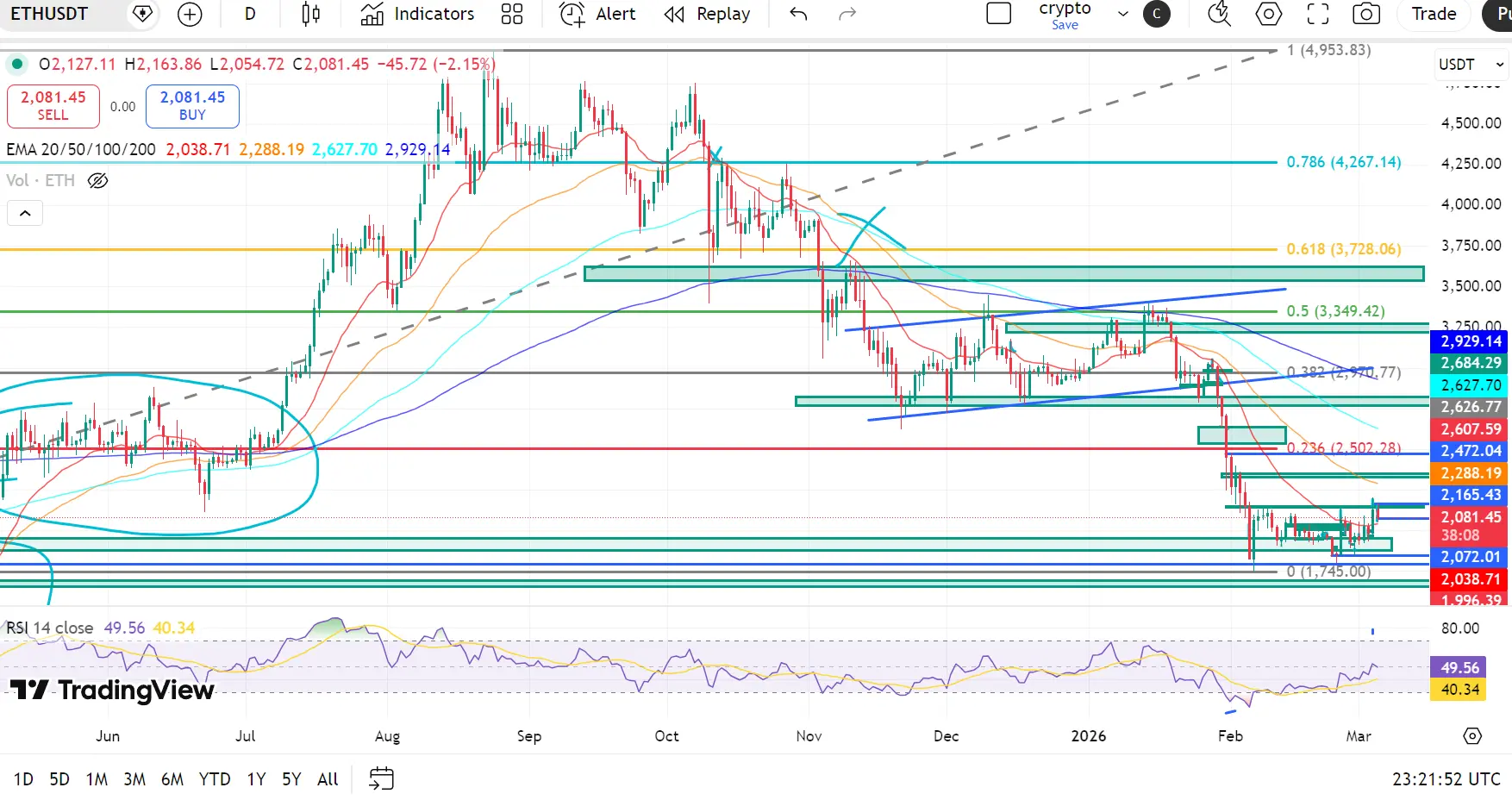The image size is (1512, 800).
Task: Switch to the YTD time range
Action: pyautogui.click(x=215, y=779)
